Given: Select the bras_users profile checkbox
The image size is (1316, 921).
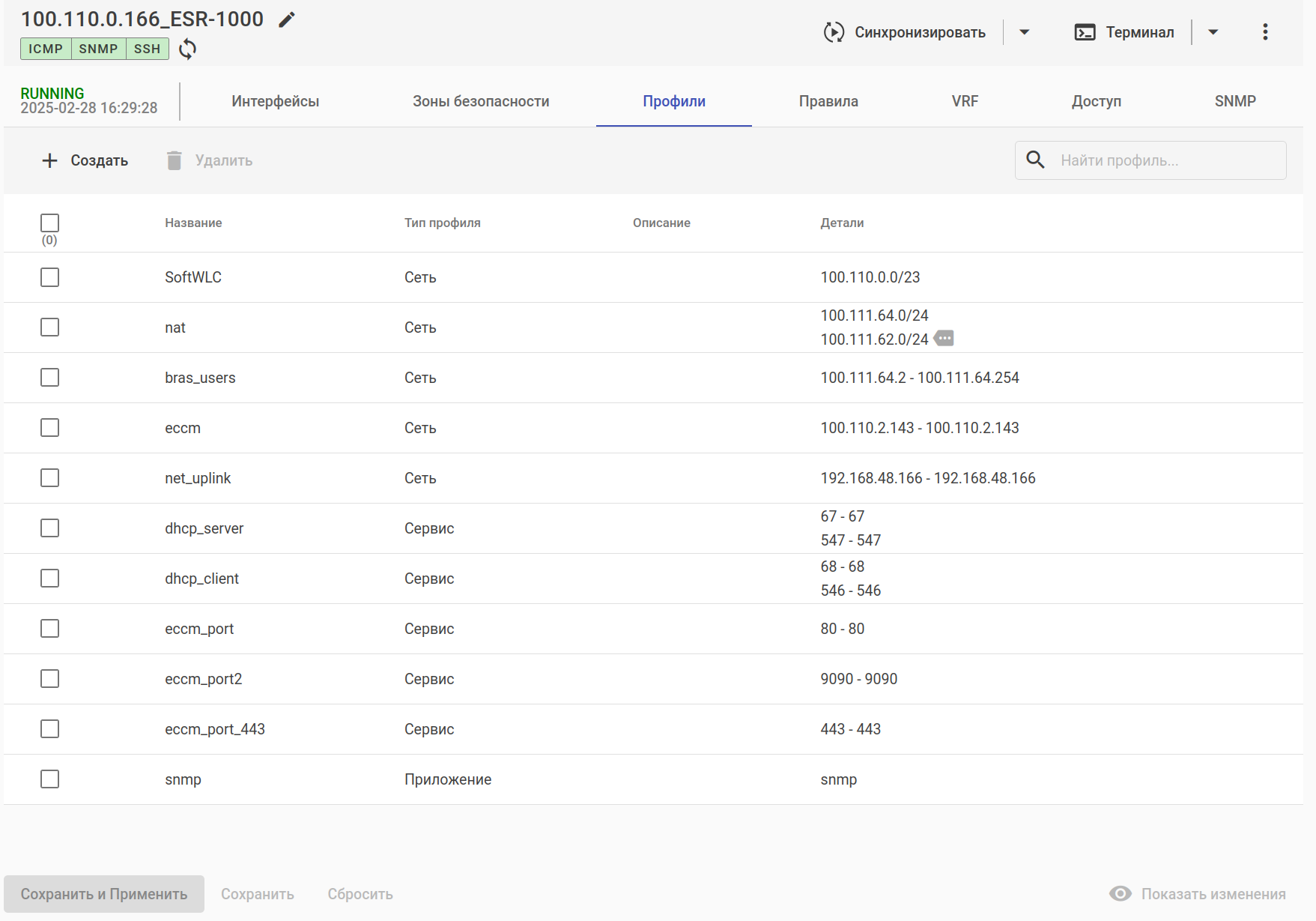Looking at the screenshot, I should pos(50,378).
